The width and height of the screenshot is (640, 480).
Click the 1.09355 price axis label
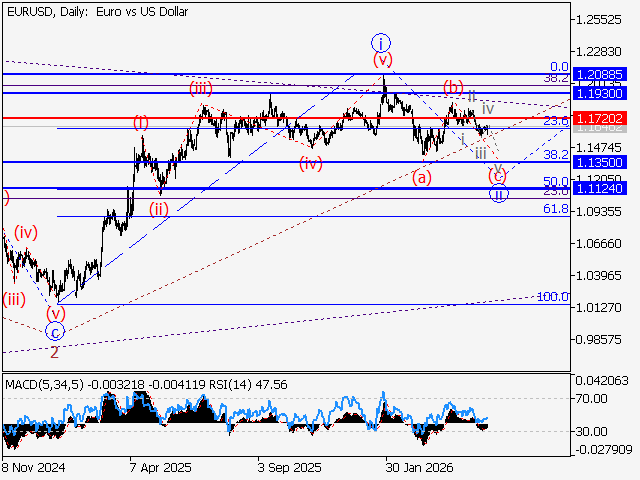(598, 211)
